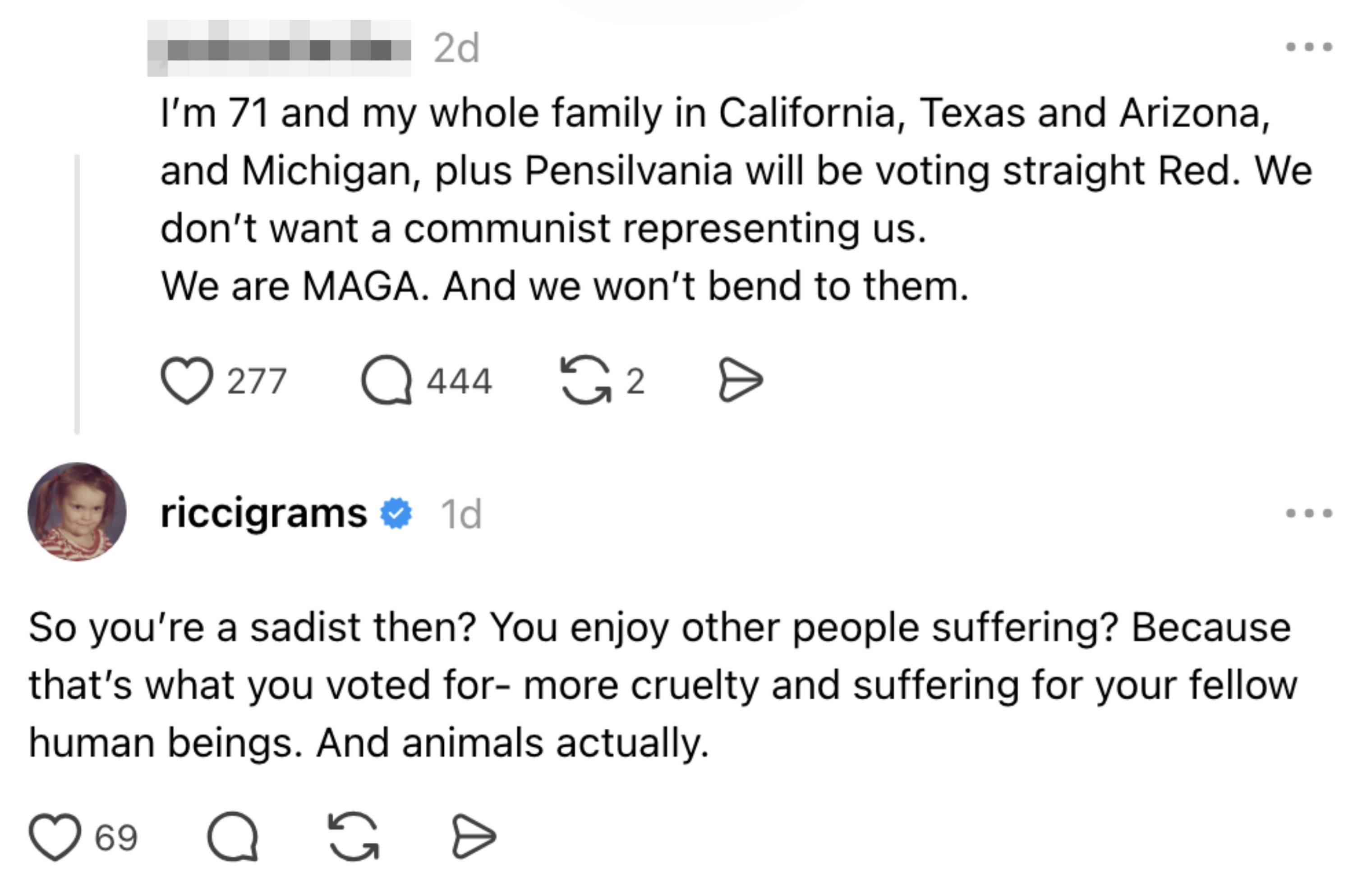The image size is (1353, 896).
Task: Open post text starting 'I'm 71 and'
Action: 736,199
